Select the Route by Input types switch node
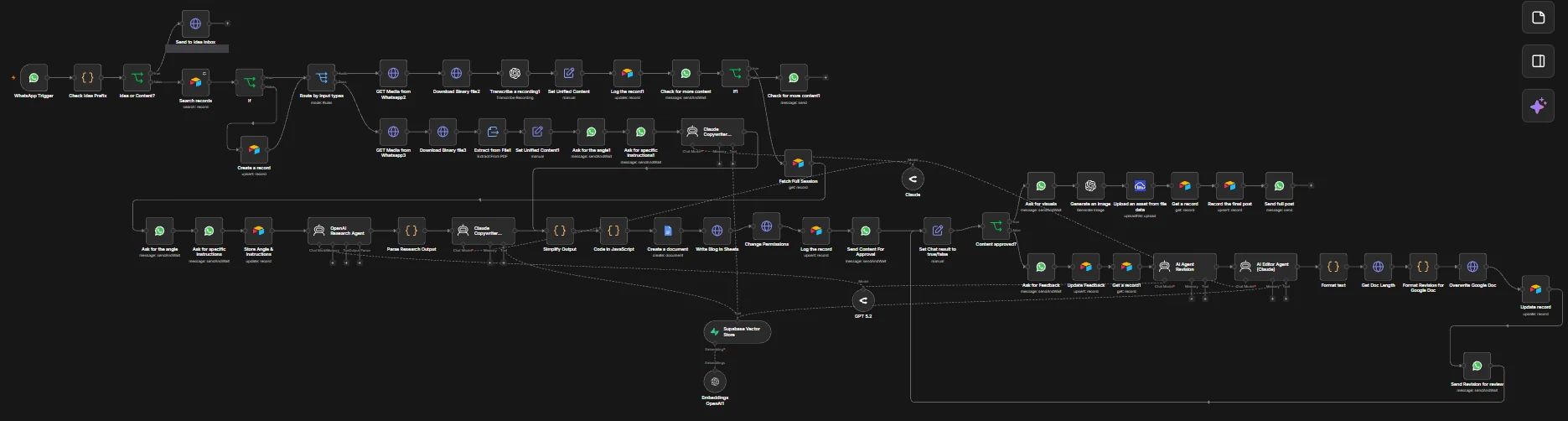This screenshot has width=1568, height=421. coord(321,78)
